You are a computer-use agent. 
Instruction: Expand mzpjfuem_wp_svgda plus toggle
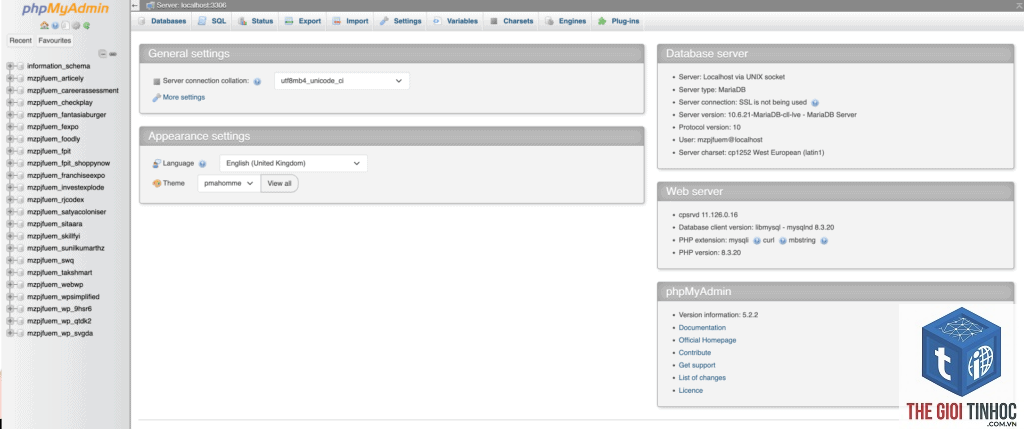10,333
